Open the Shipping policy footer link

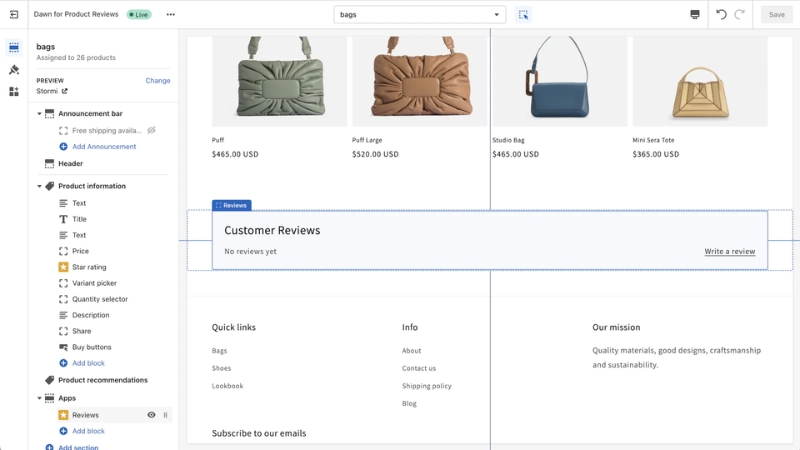tap(427, 386)
